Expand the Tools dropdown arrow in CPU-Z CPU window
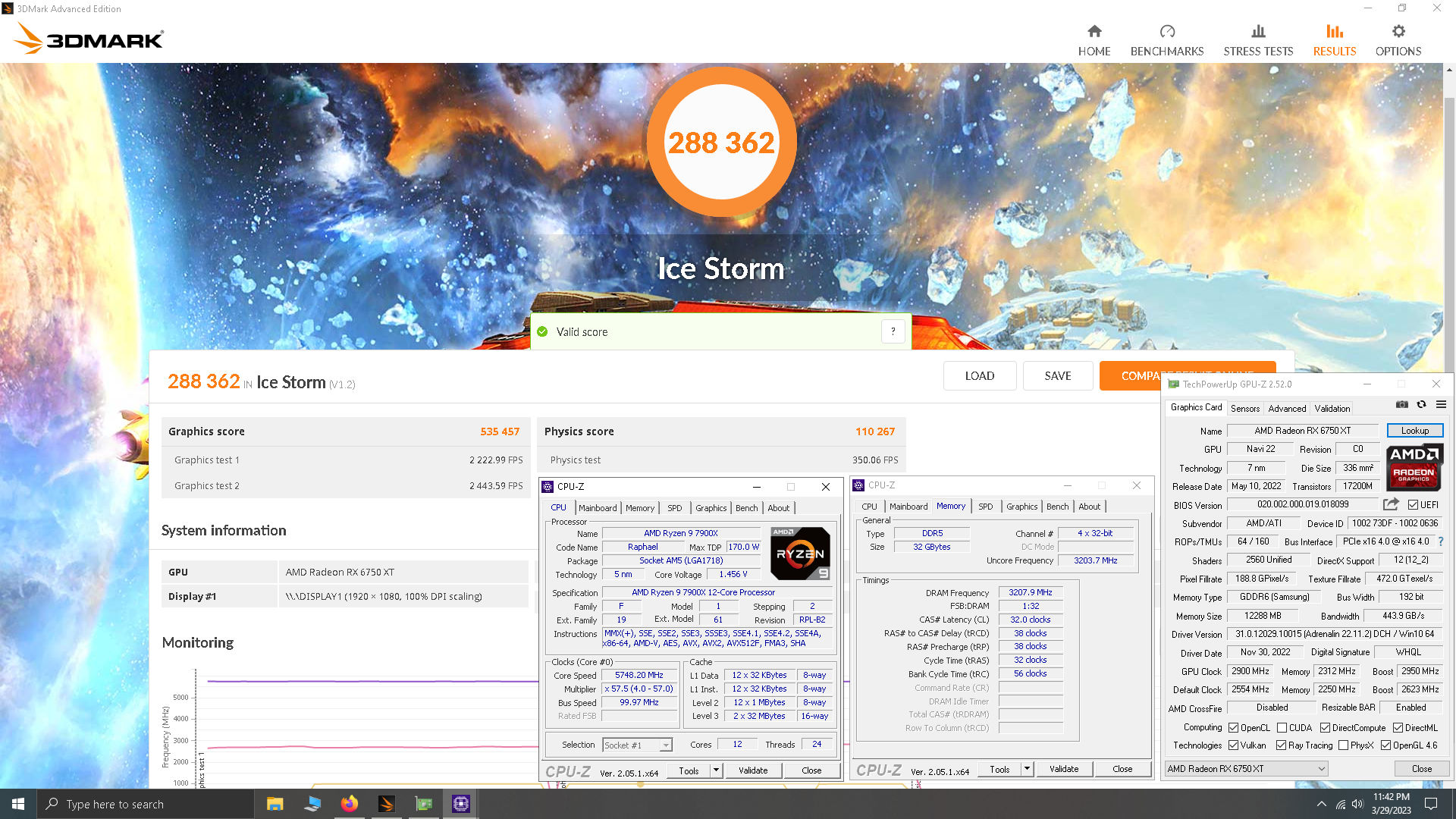Viewport: 1456px width, 819px height. [x=715, y=770]
